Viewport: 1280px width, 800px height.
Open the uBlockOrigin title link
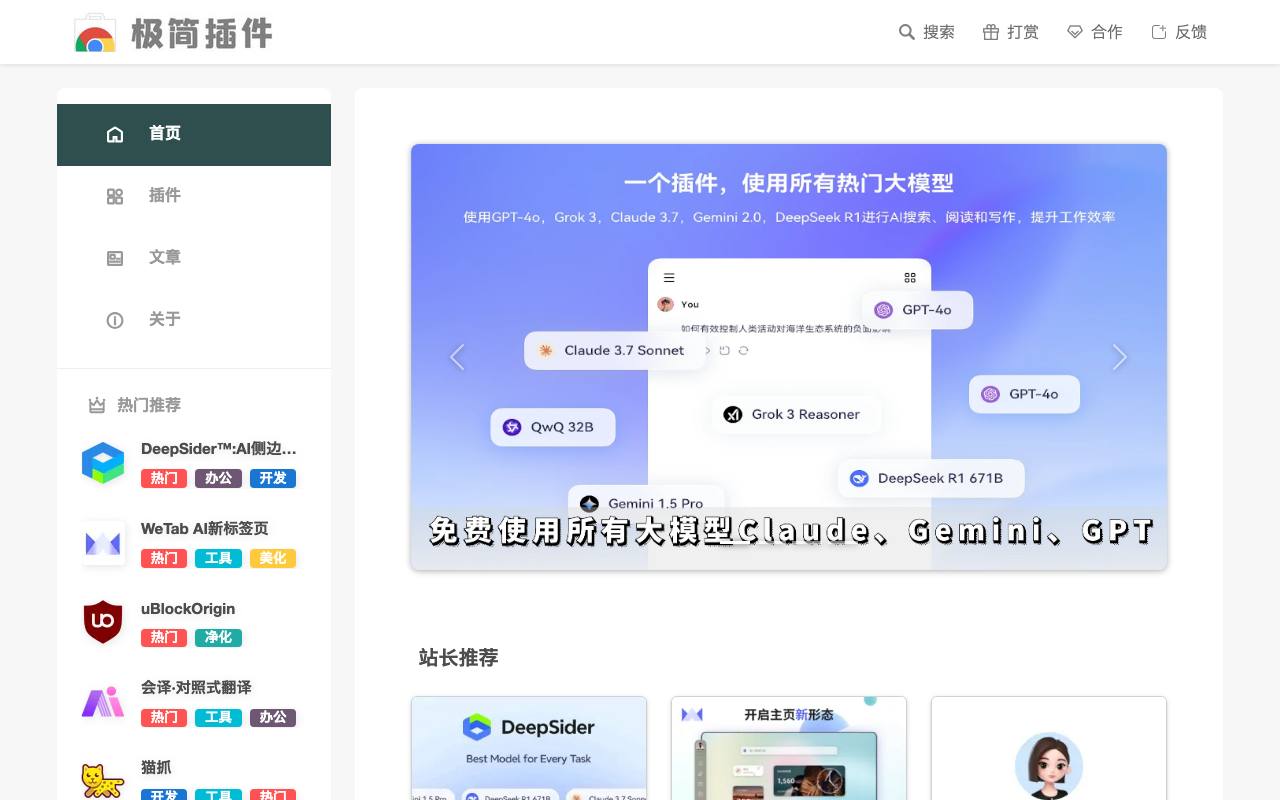188,609
